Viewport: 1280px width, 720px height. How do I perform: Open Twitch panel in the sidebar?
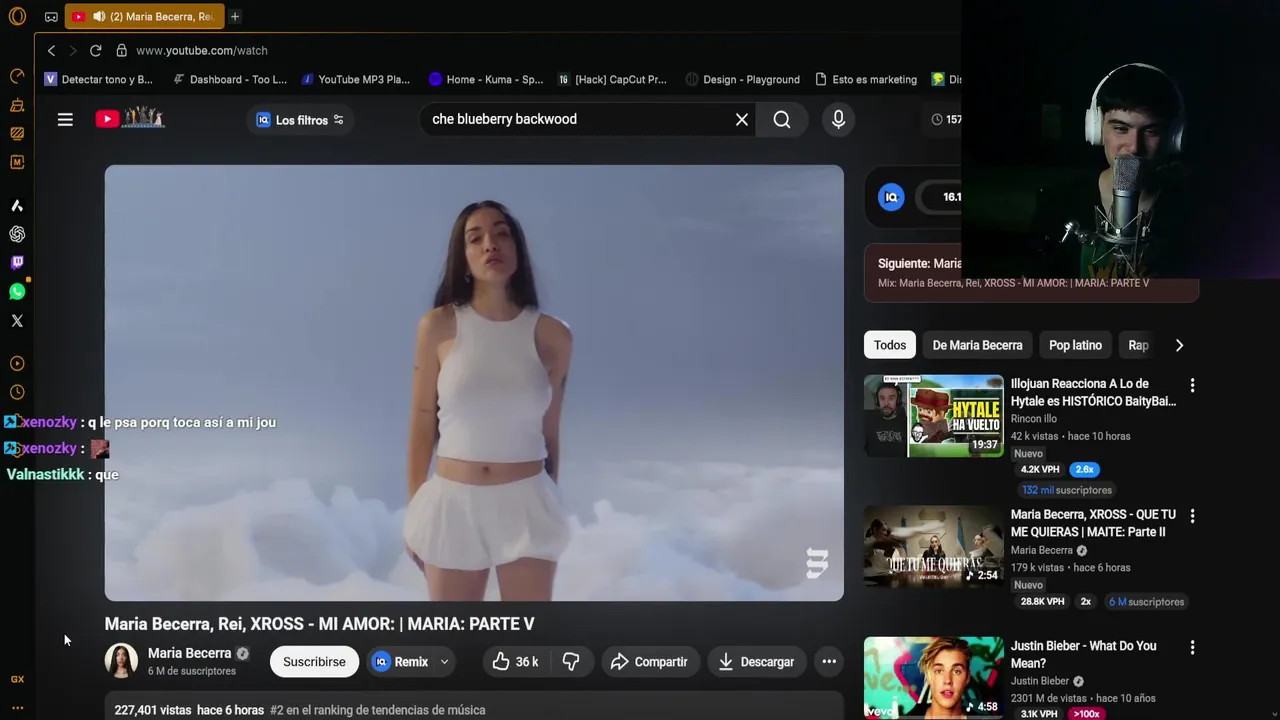[17, 263]
